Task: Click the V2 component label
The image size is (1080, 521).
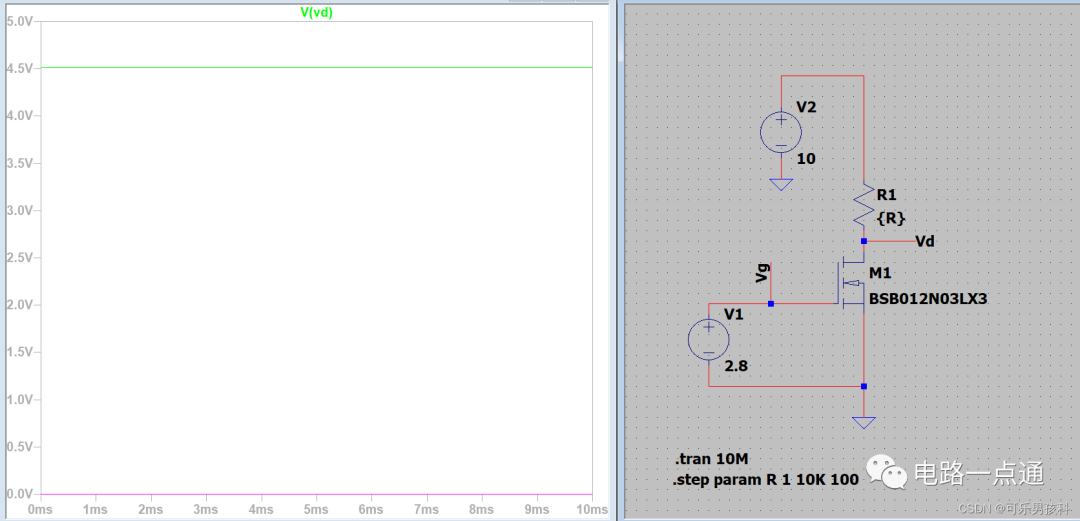Action: pos(806,108)
